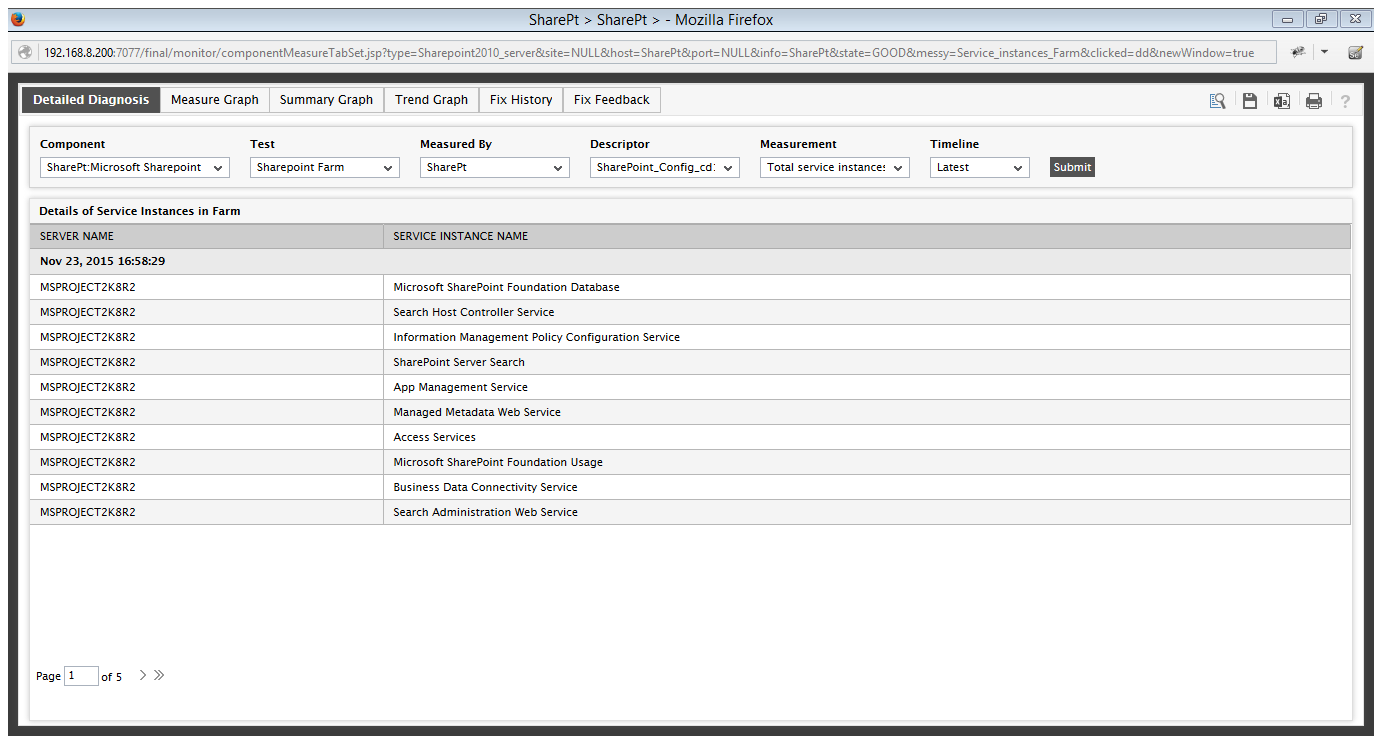Expand the arrow next to the Firebug icon

pos(1324,52)
